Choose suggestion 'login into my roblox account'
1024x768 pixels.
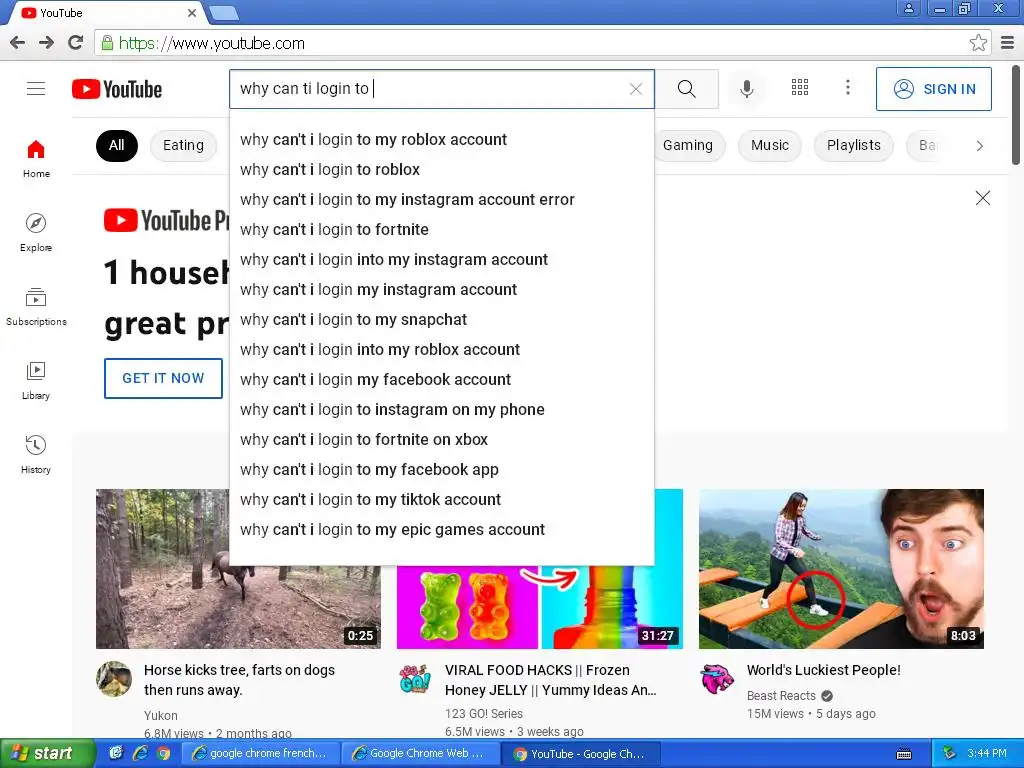tap(441, 350)
